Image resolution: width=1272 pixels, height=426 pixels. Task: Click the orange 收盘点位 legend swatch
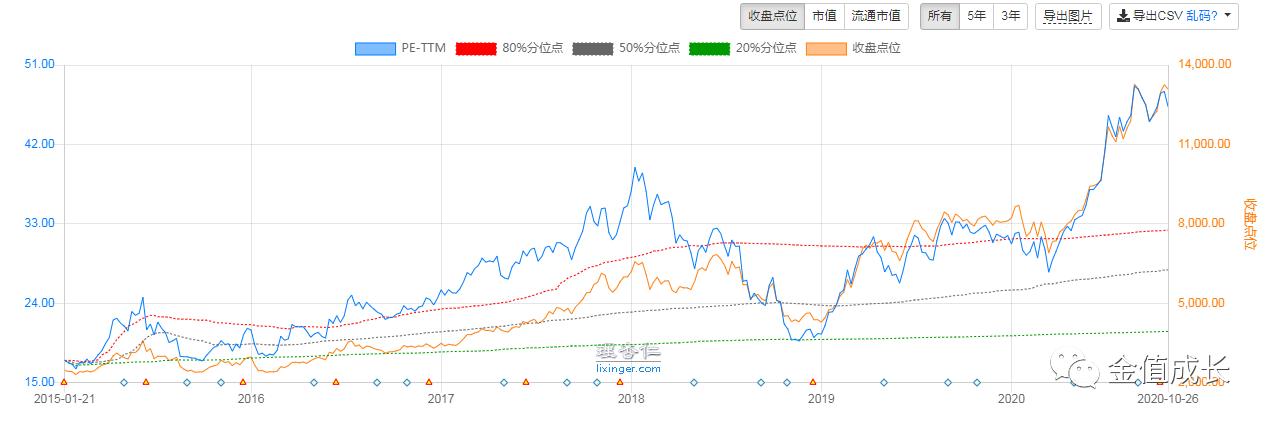point(827,48)
